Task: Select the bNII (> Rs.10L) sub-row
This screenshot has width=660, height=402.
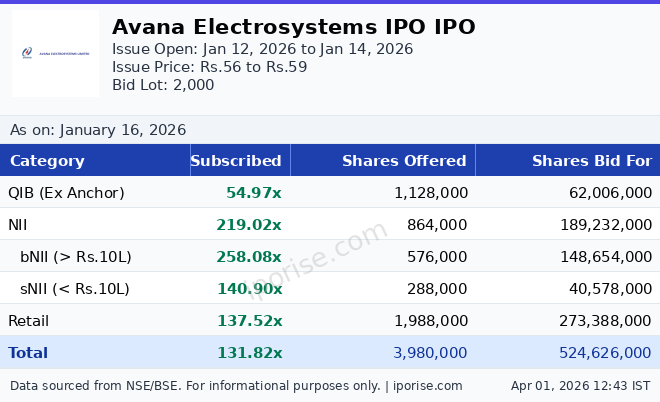Action: tap(76, 257)
